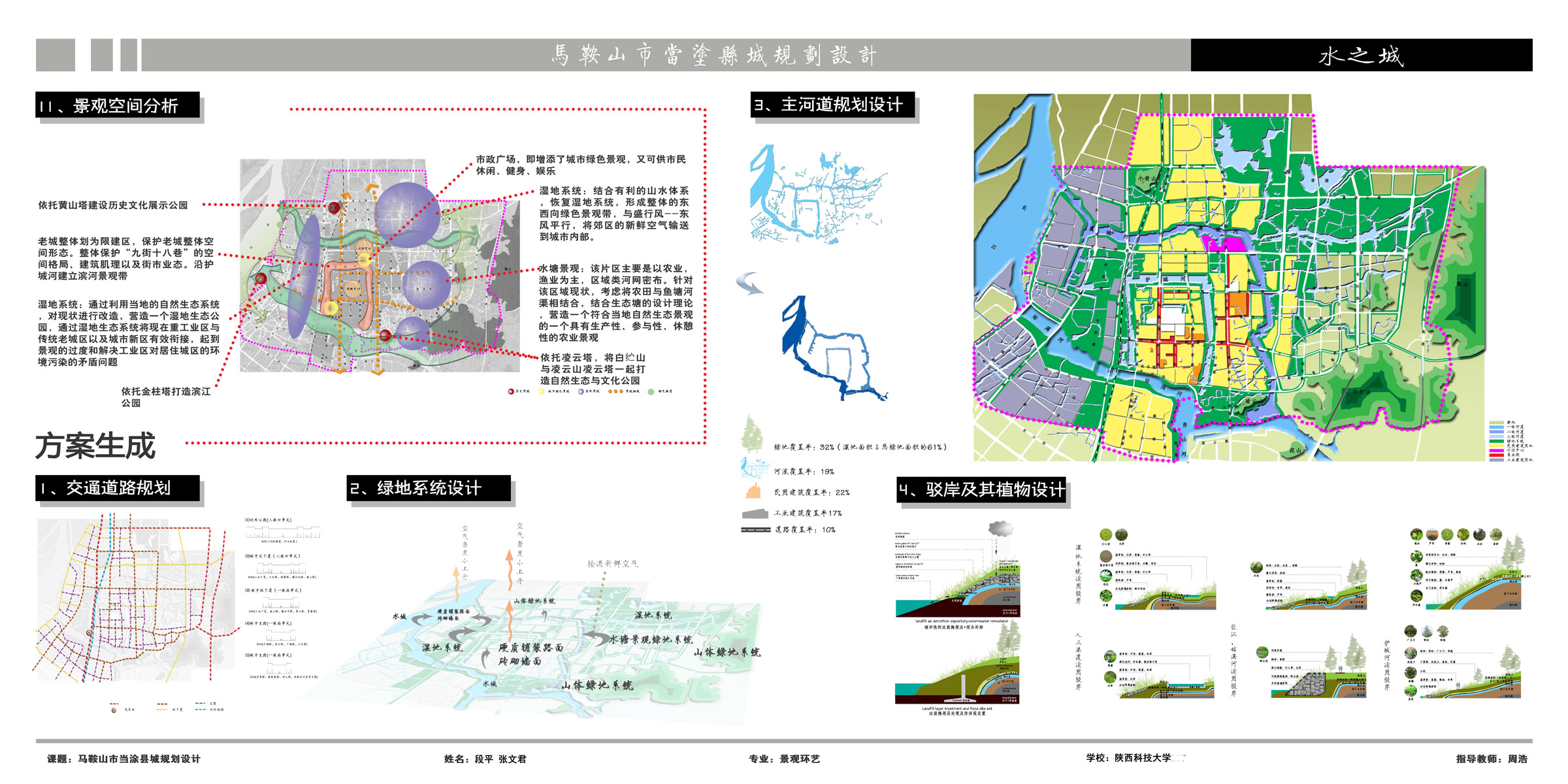
Task: Click the note 依托黄山塔建设历史文化展示公园
Action: (112, 205)
